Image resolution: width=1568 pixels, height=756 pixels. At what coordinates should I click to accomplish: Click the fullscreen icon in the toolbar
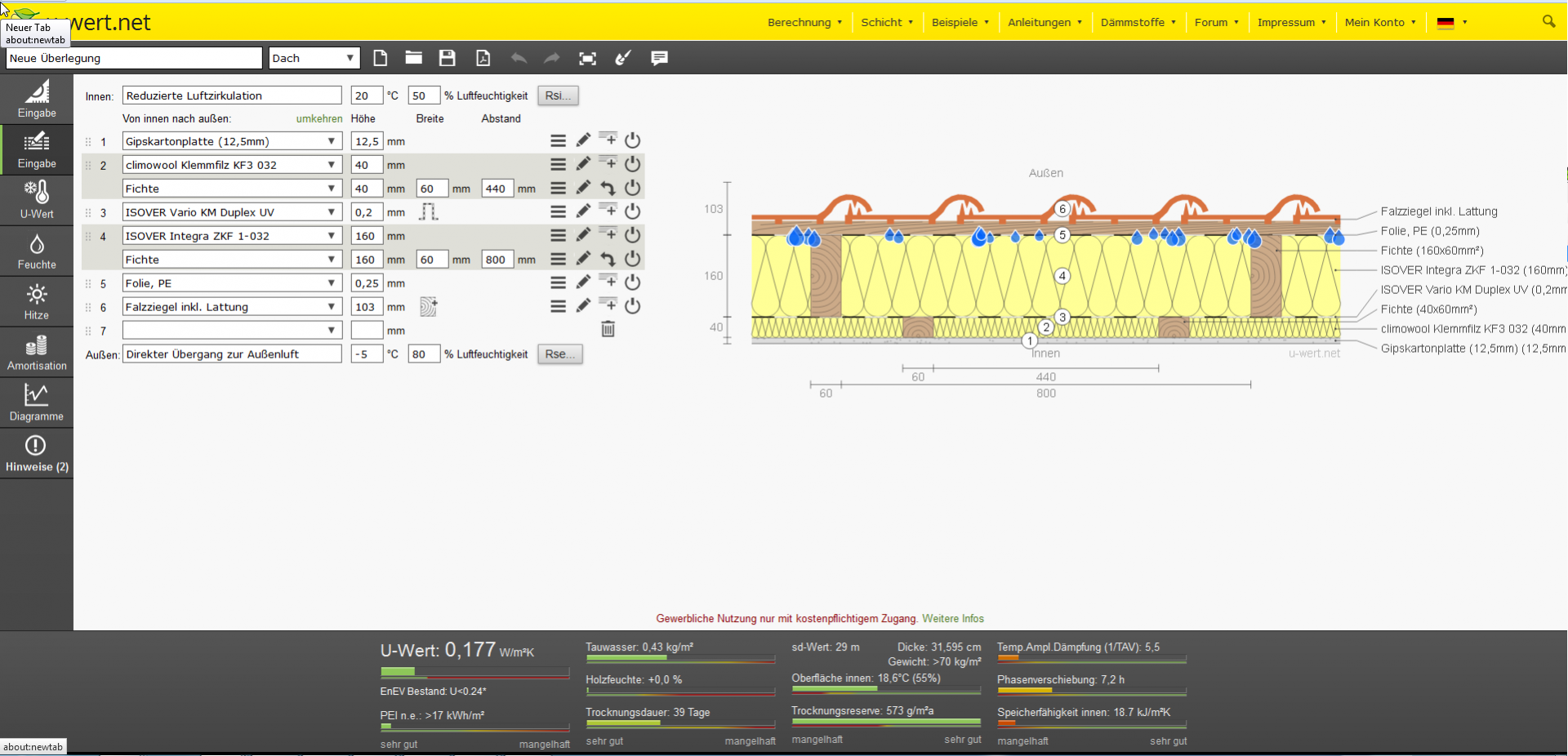click(587, 58)
